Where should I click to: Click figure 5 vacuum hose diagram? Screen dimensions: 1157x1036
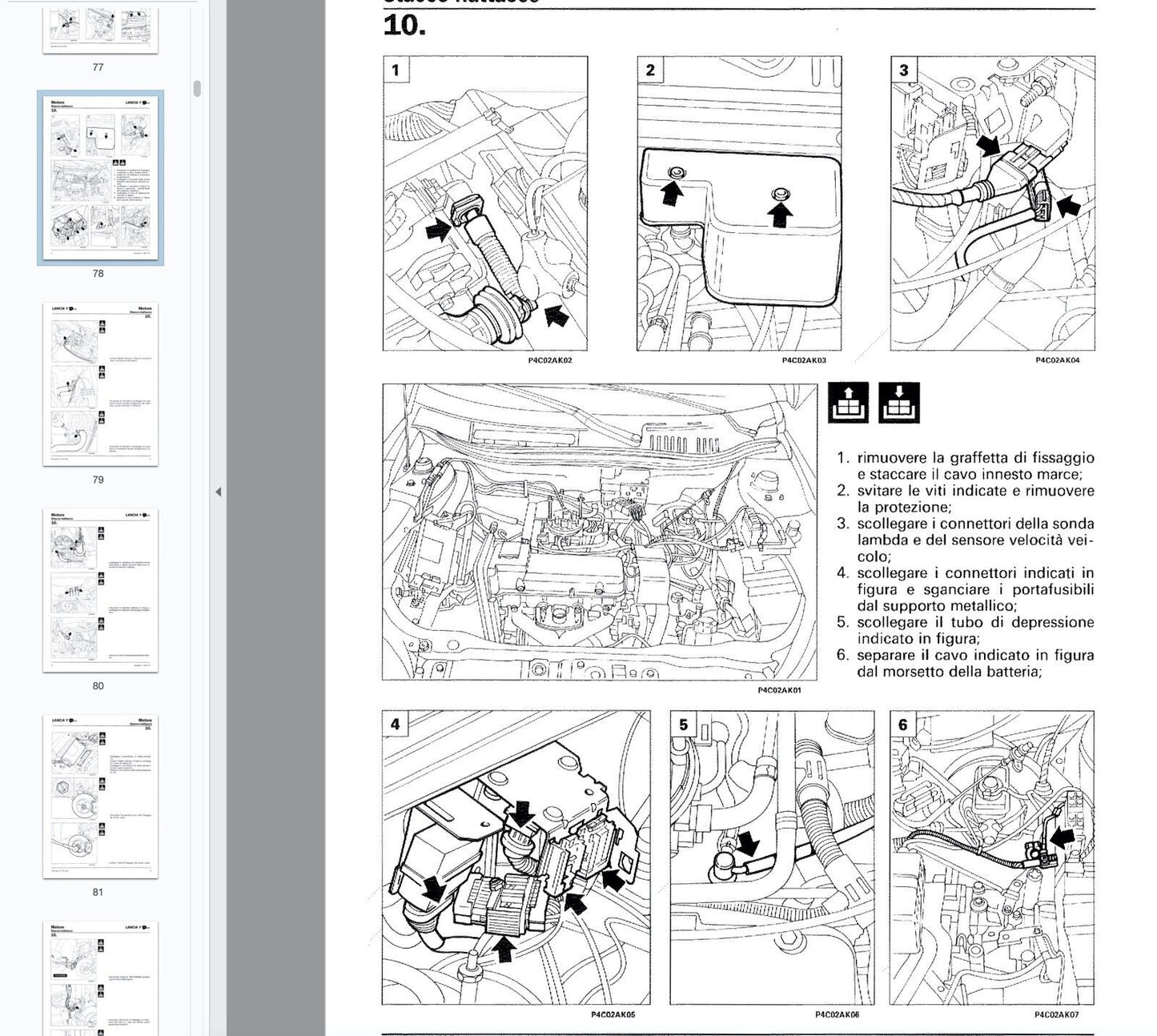tap(772, 857)
